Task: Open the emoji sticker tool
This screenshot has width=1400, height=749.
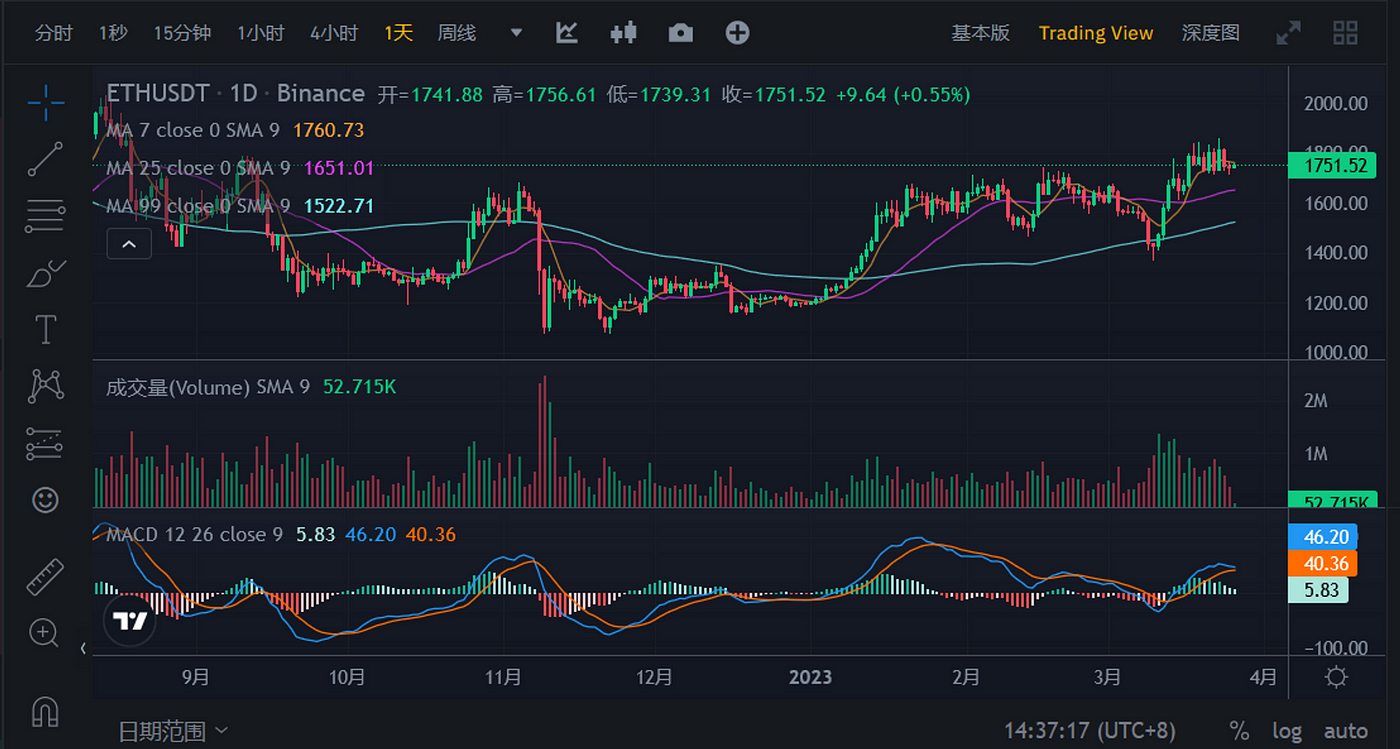Action: click(45, 500)
